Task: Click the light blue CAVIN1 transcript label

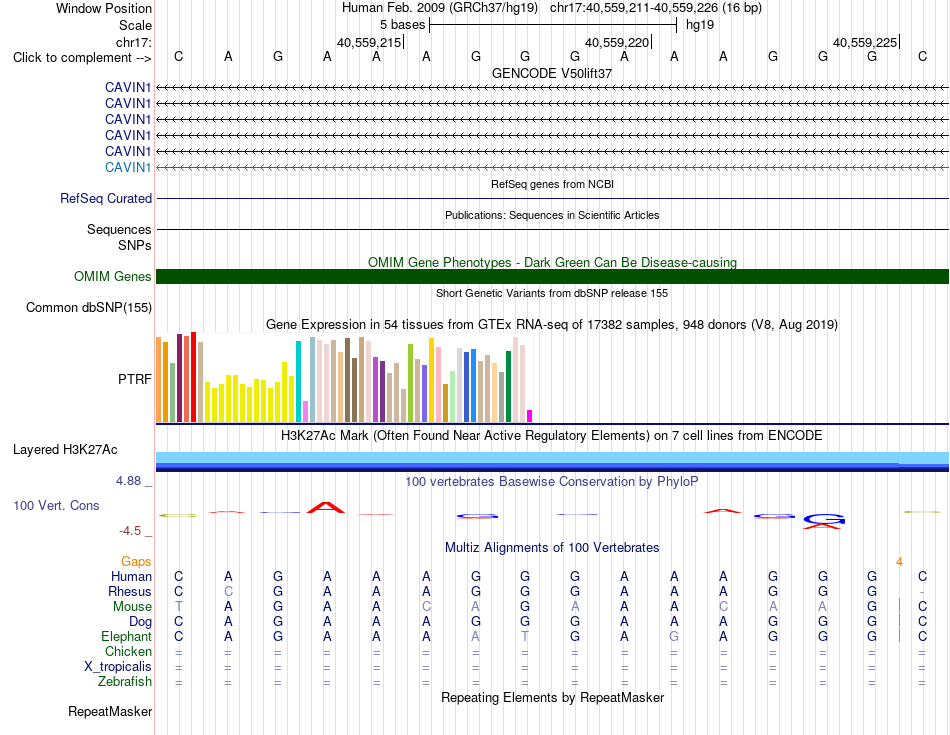Action: click(128, 167)
